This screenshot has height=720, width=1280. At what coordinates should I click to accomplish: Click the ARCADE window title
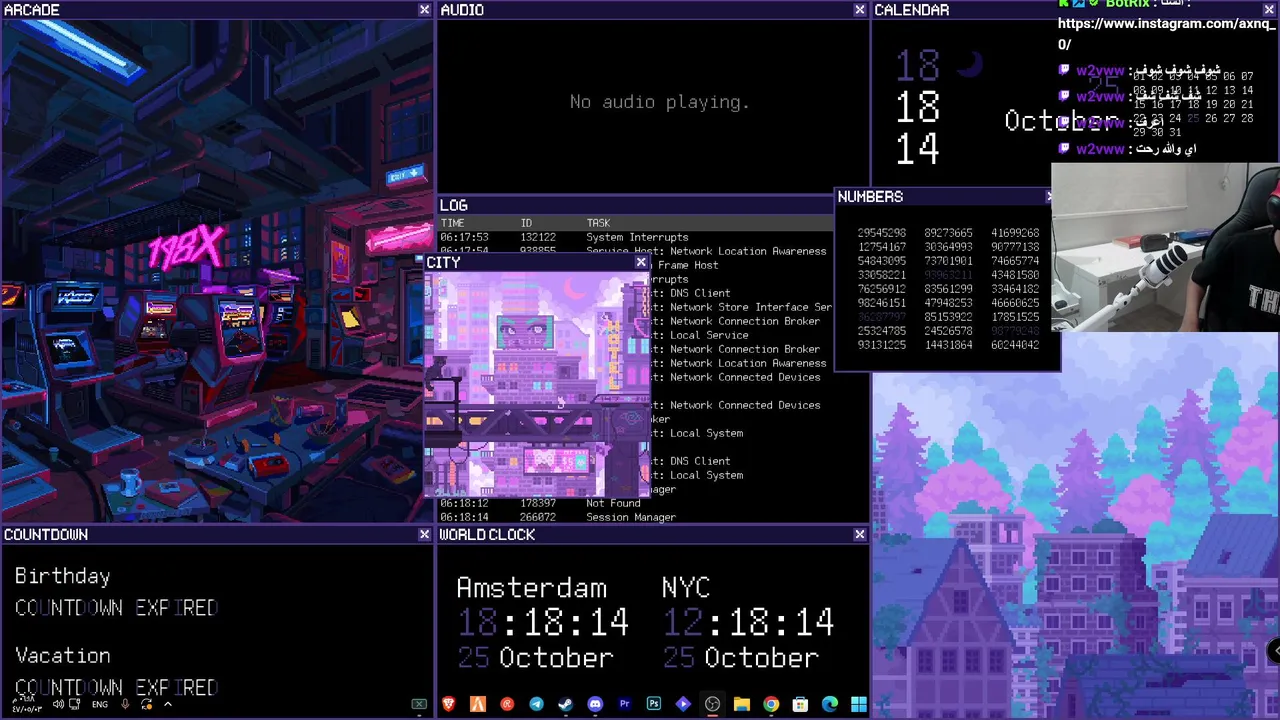[32, 10]
